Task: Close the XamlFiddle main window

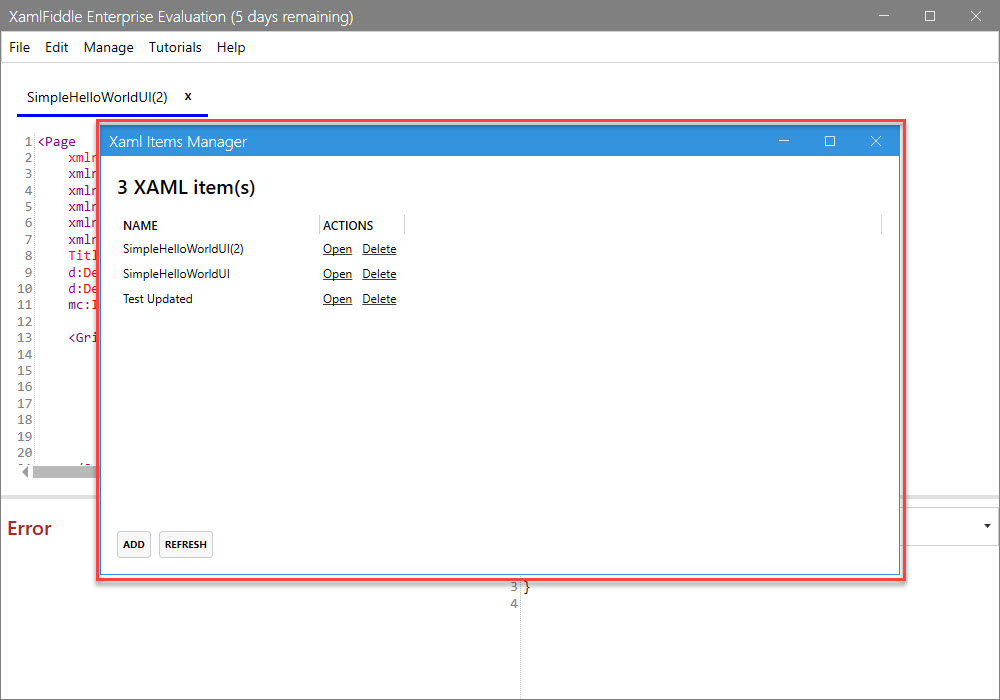Action: pos(976,16)
